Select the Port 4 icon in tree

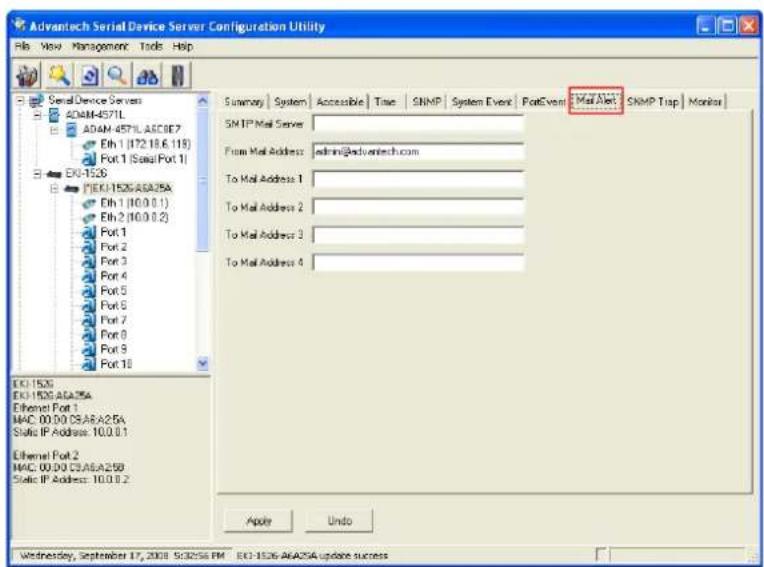click(x=89, y=276)
